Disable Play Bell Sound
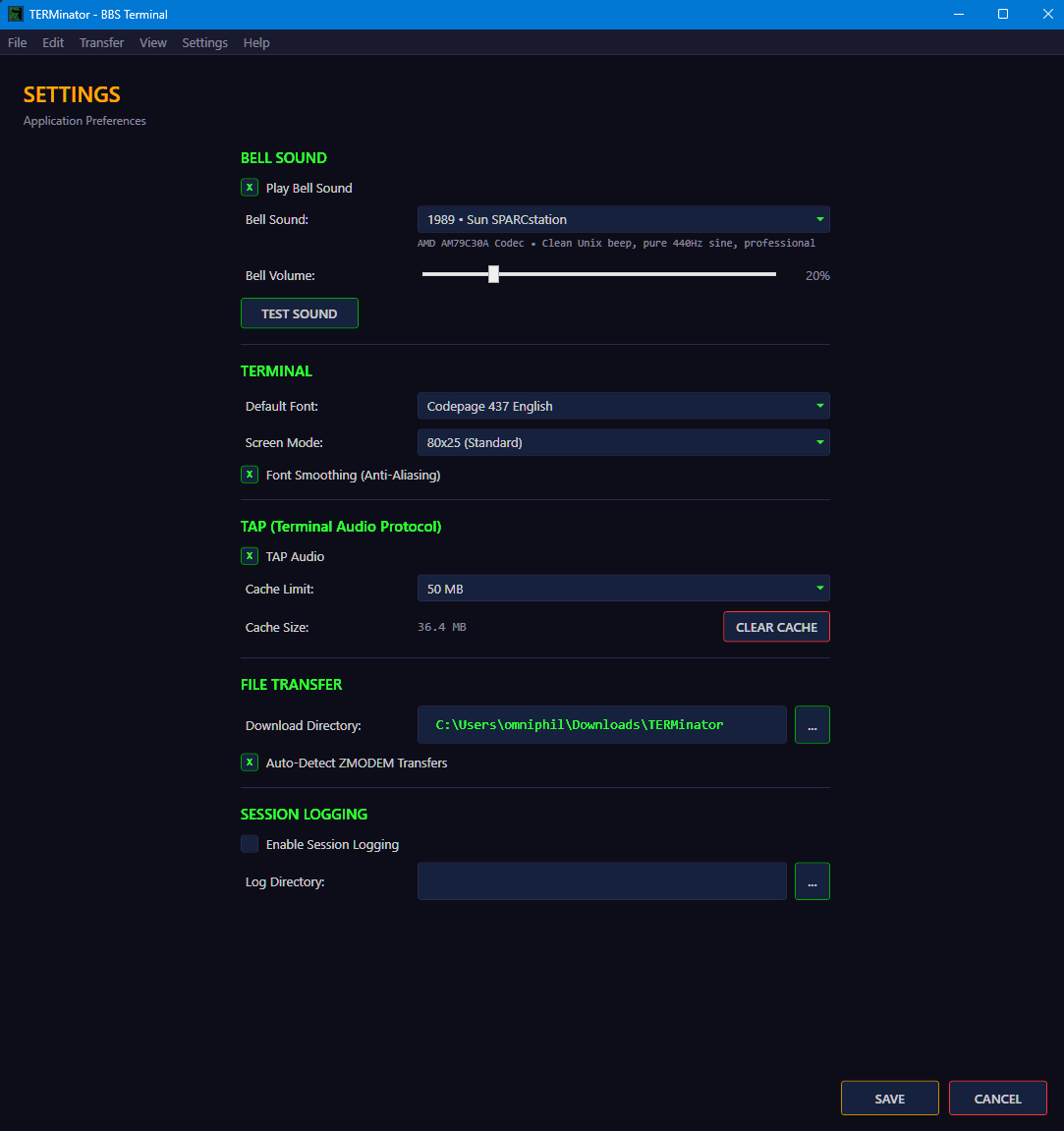 click(250, 187)
